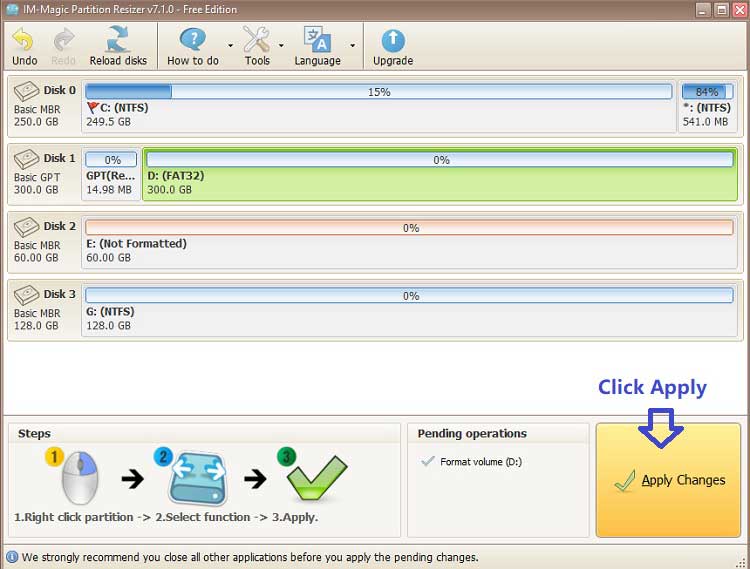Screen dimensions: 750x569
Task: Click Disk 0 Basic MBR 250.0 GB info
Action: coord(37,116)
